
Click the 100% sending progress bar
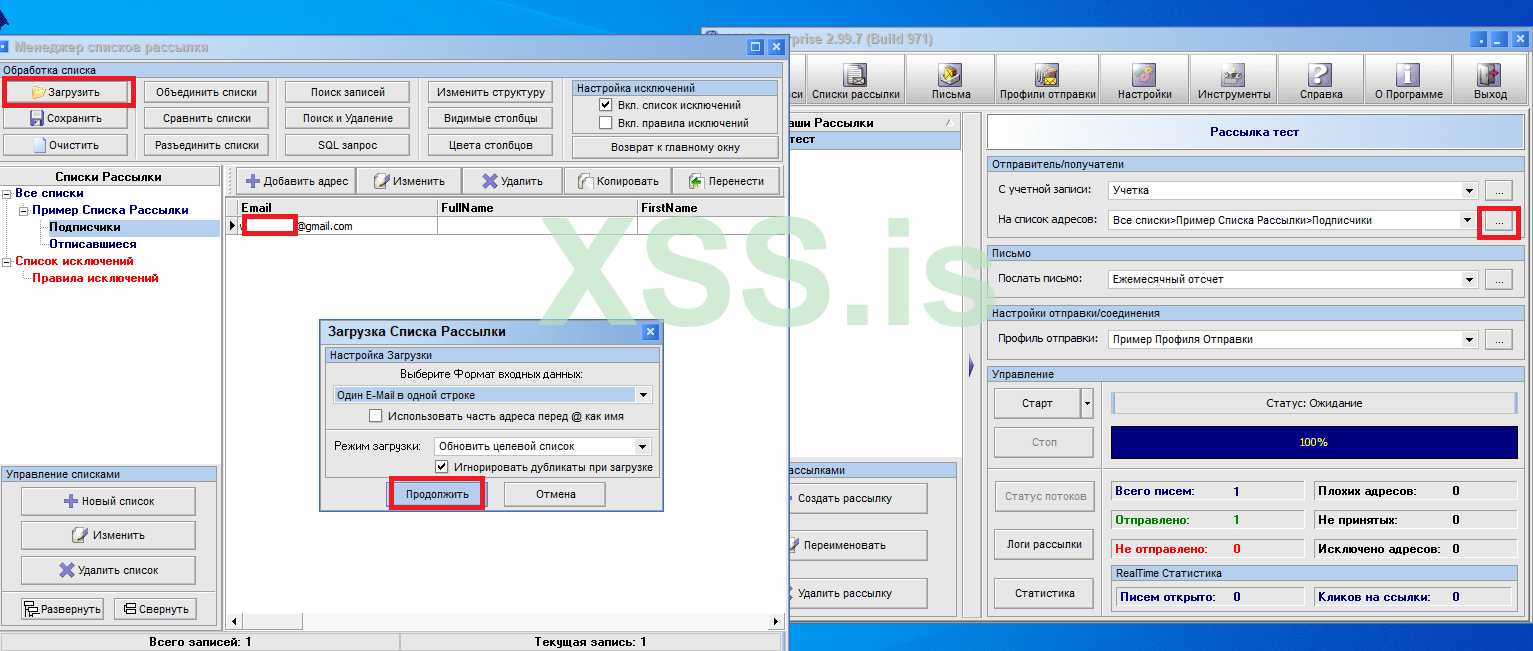click(1314, 442)
